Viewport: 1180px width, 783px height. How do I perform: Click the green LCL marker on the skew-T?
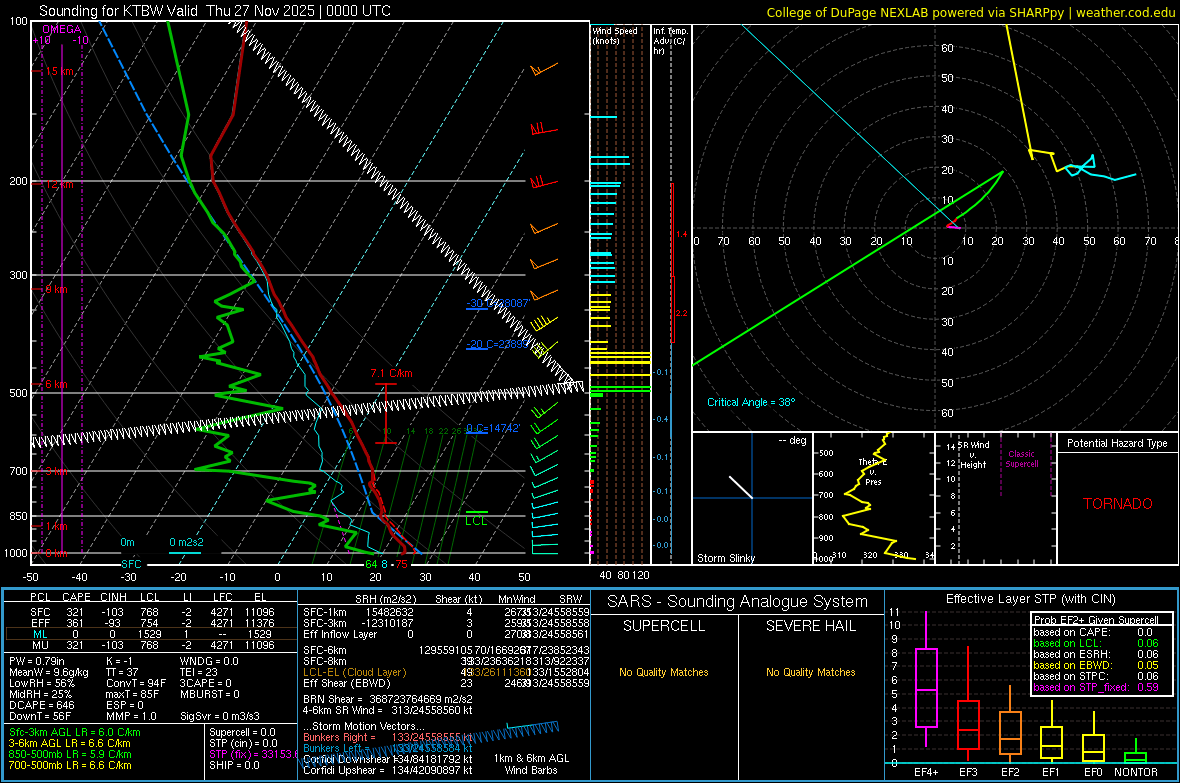coord(476,520)
